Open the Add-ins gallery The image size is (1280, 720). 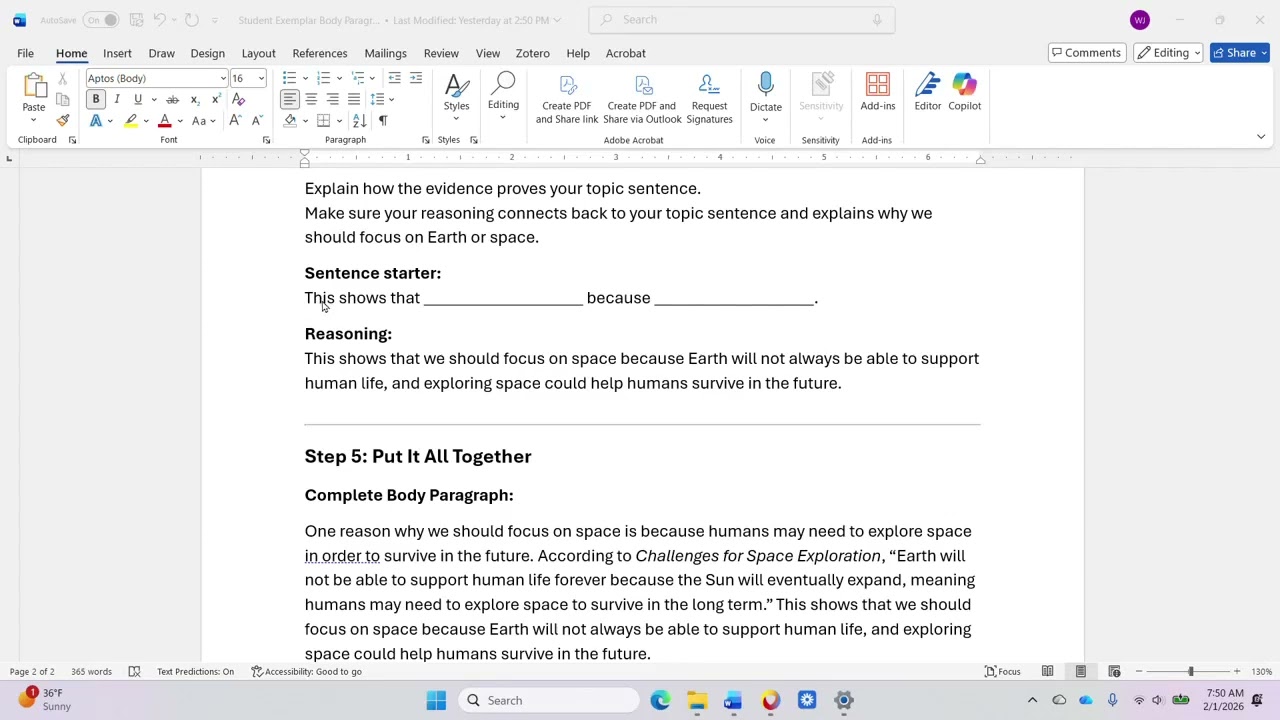(878, 92)
